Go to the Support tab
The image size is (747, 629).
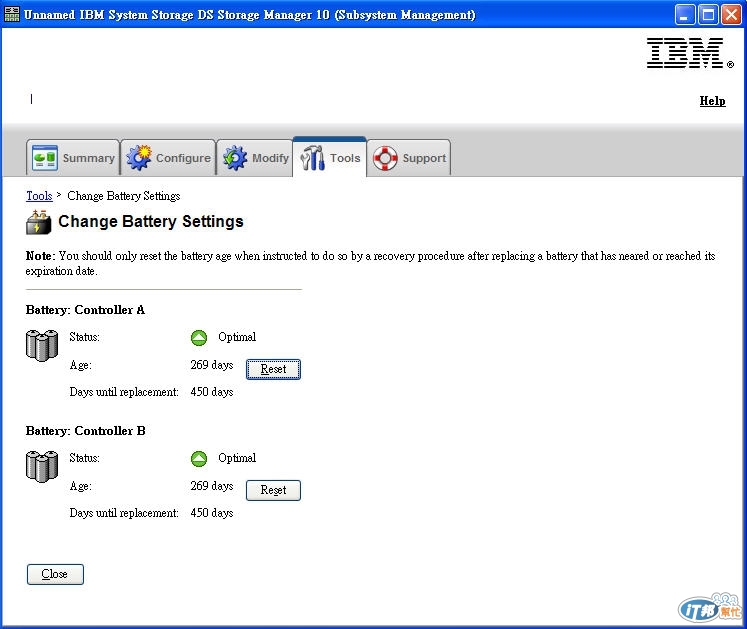409,158
